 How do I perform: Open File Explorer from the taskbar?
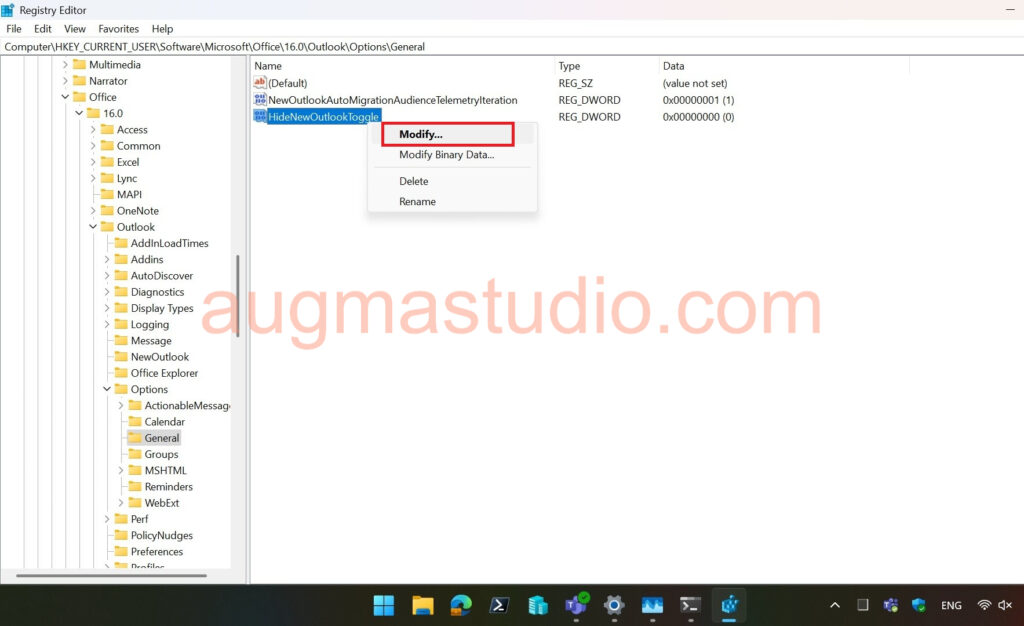coord(423,605)
